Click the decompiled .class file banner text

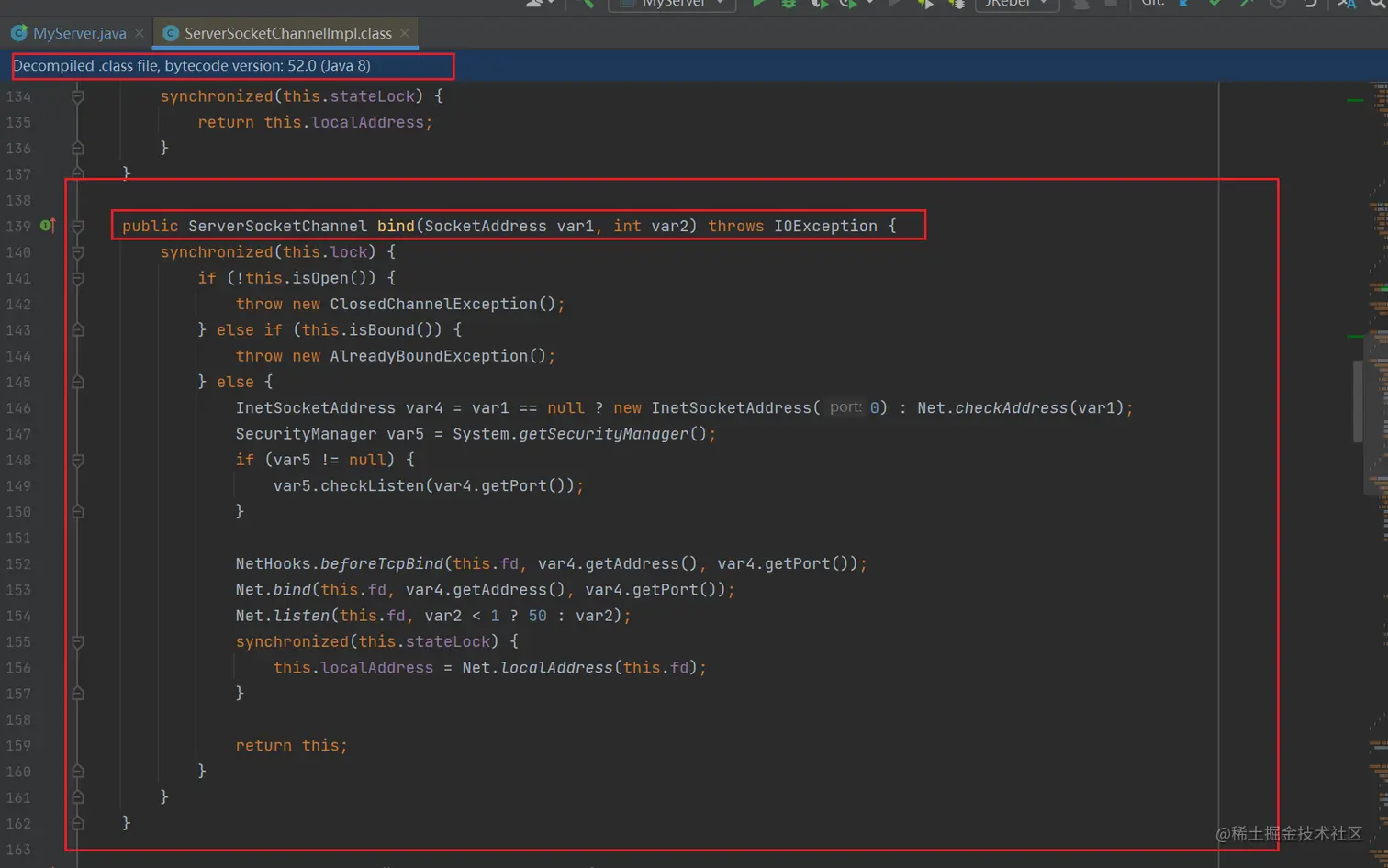click(x=192, y=66)
